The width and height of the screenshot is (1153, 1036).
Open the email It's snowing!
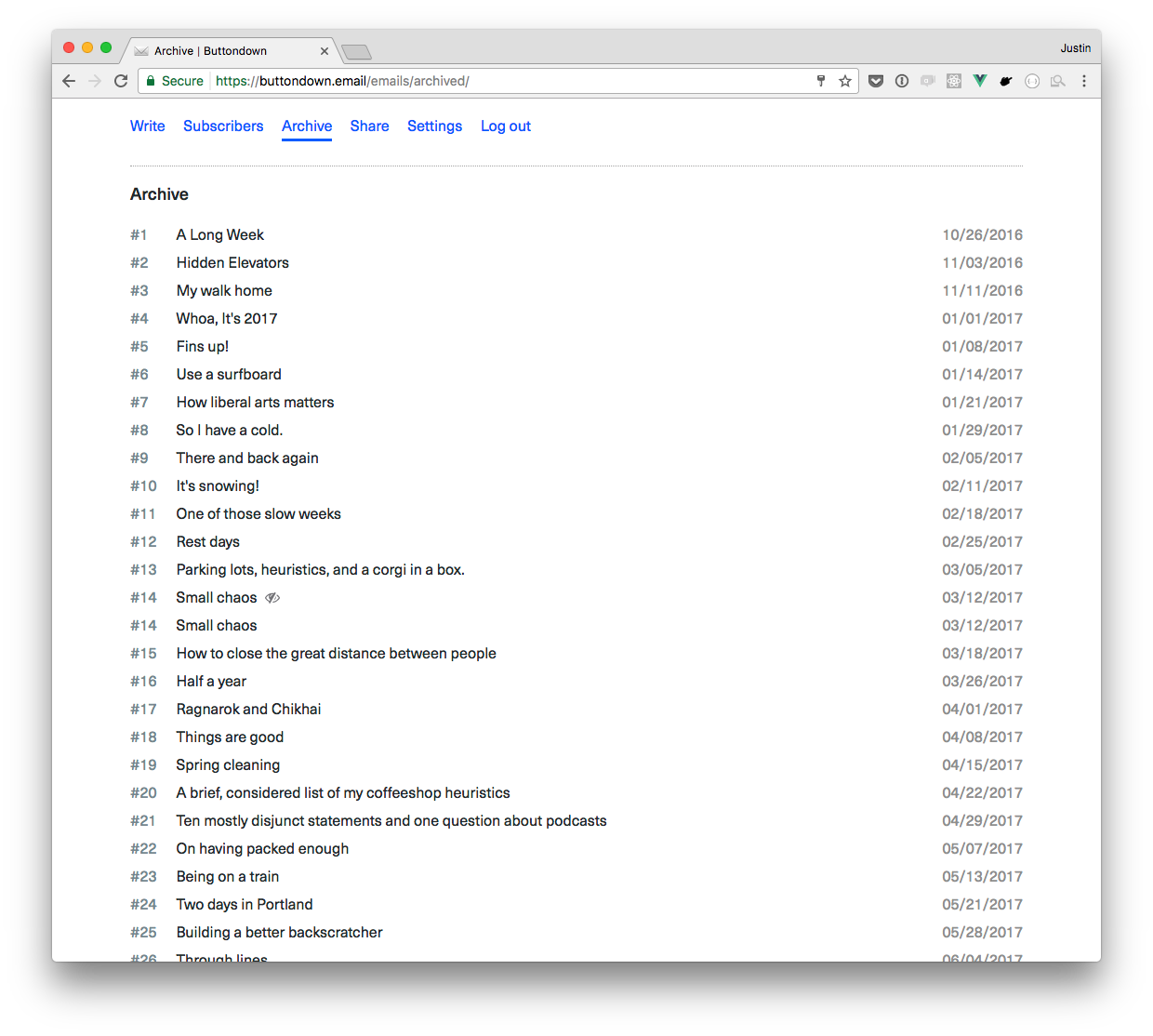point(218,485)
